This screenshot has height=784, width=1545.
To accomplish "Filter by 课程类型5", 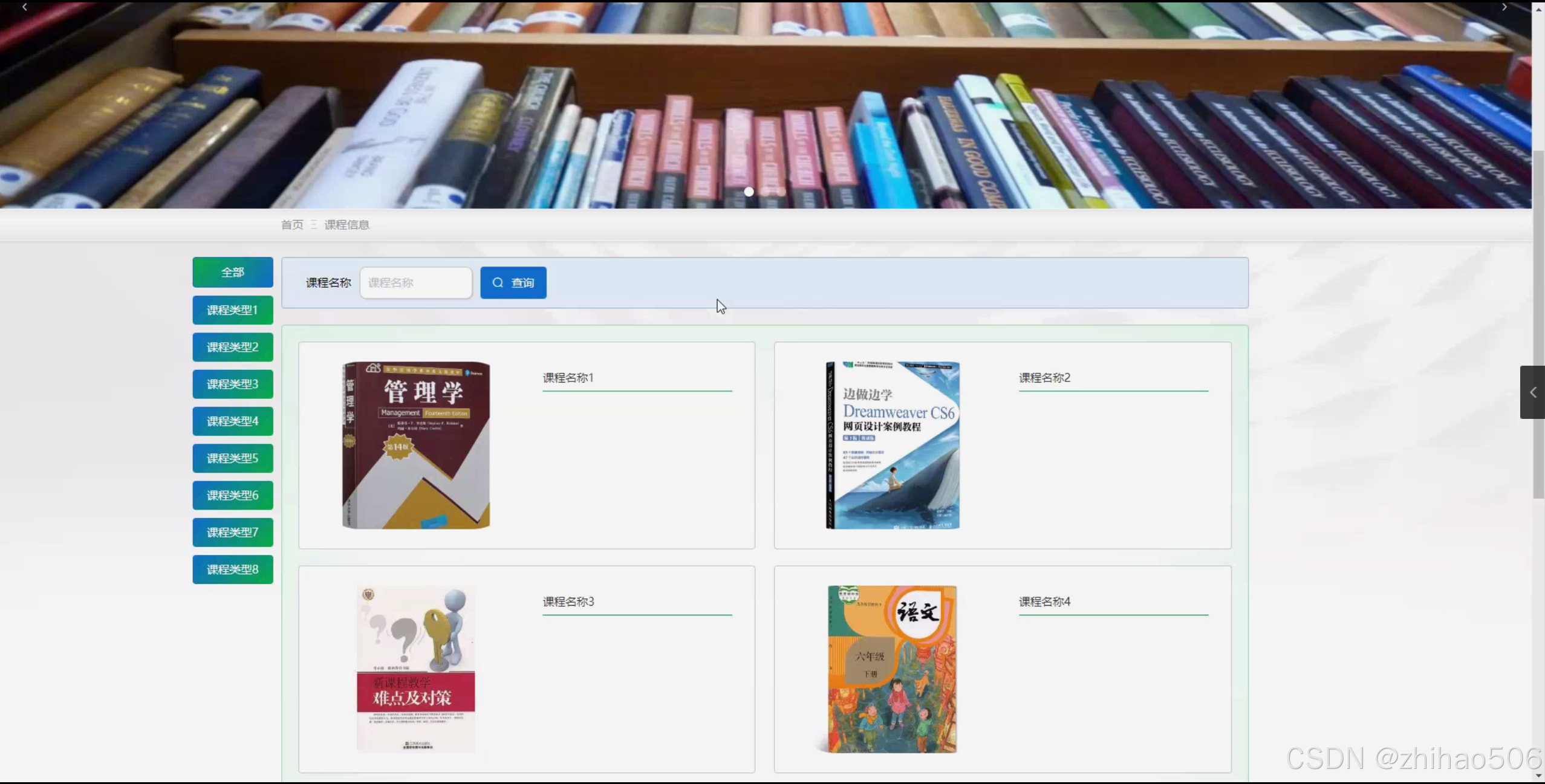I will click(233, 458).
